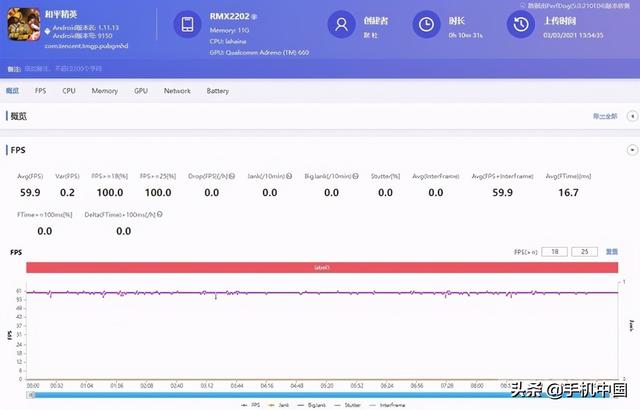This screenshot has height=410, width=640.
Task: Open the GPU tab
Action: pos(141,91)
